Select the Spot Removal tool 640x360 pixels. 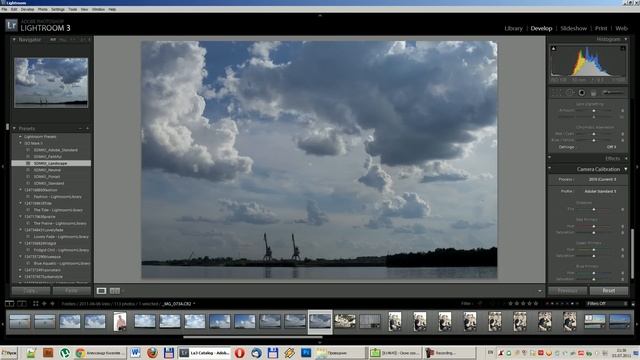[570, 93]
